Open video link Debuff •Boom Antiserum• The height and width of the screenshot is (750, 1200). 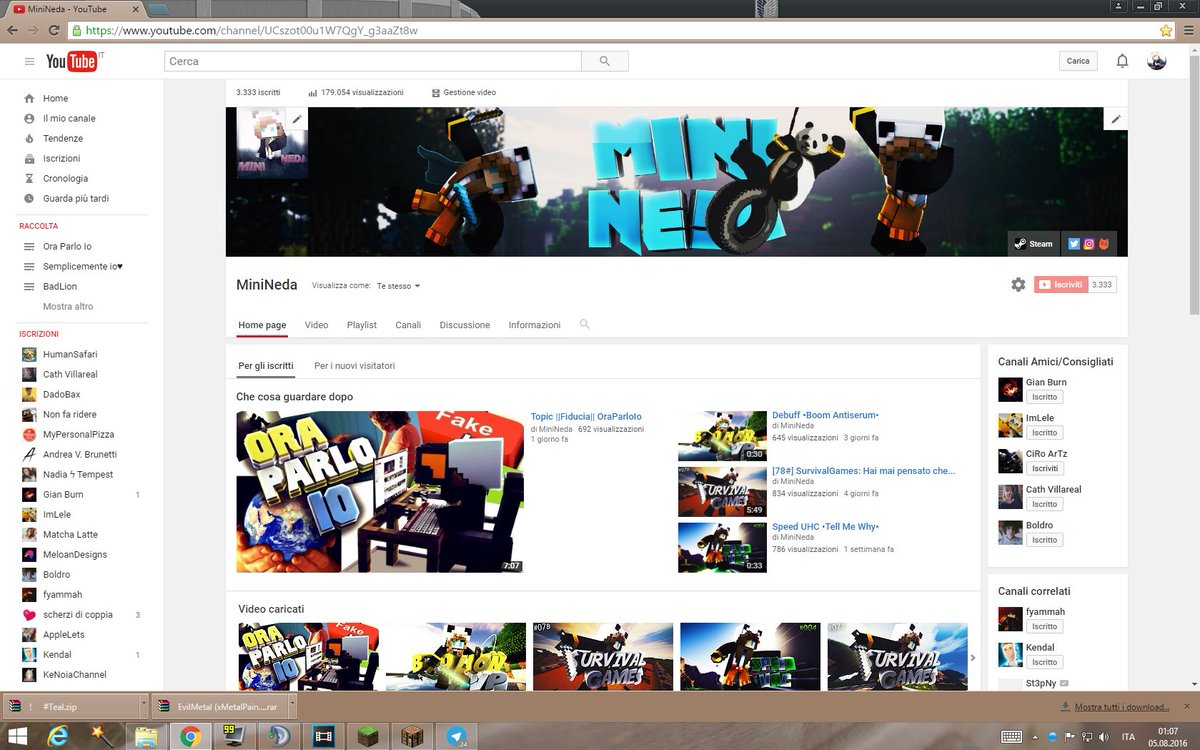[x=825, y=415]
